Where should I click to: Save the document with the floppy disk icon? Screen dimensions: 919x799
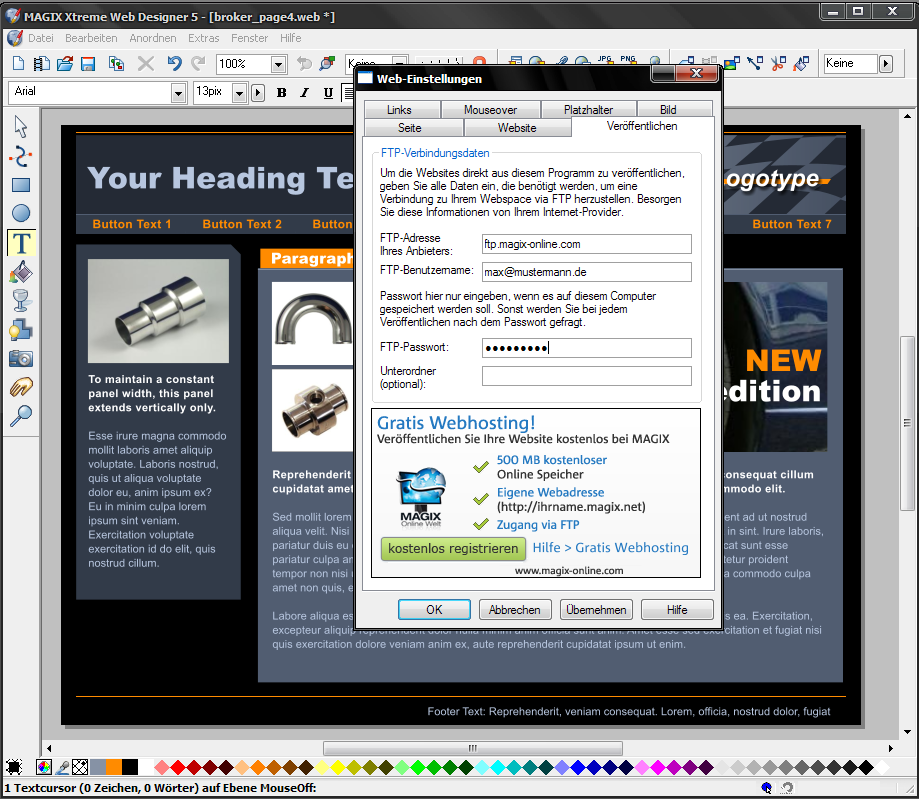(88, 63)
